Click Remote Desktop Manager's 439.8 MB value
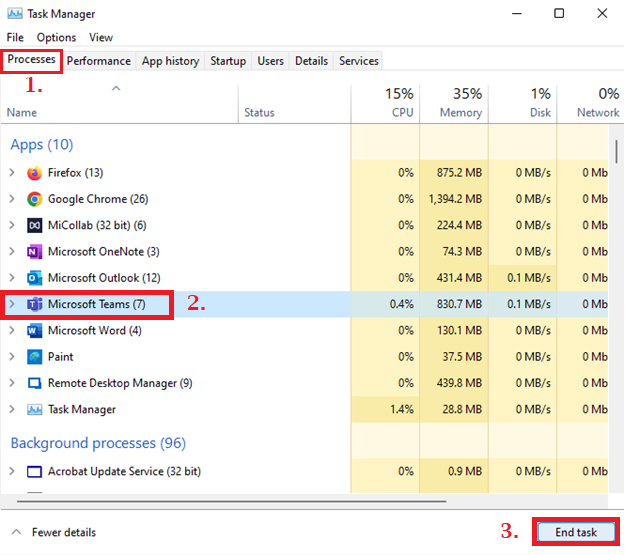The width and height of the screenshot is (626, 555). pyautogui.click(x=459, y=383)
